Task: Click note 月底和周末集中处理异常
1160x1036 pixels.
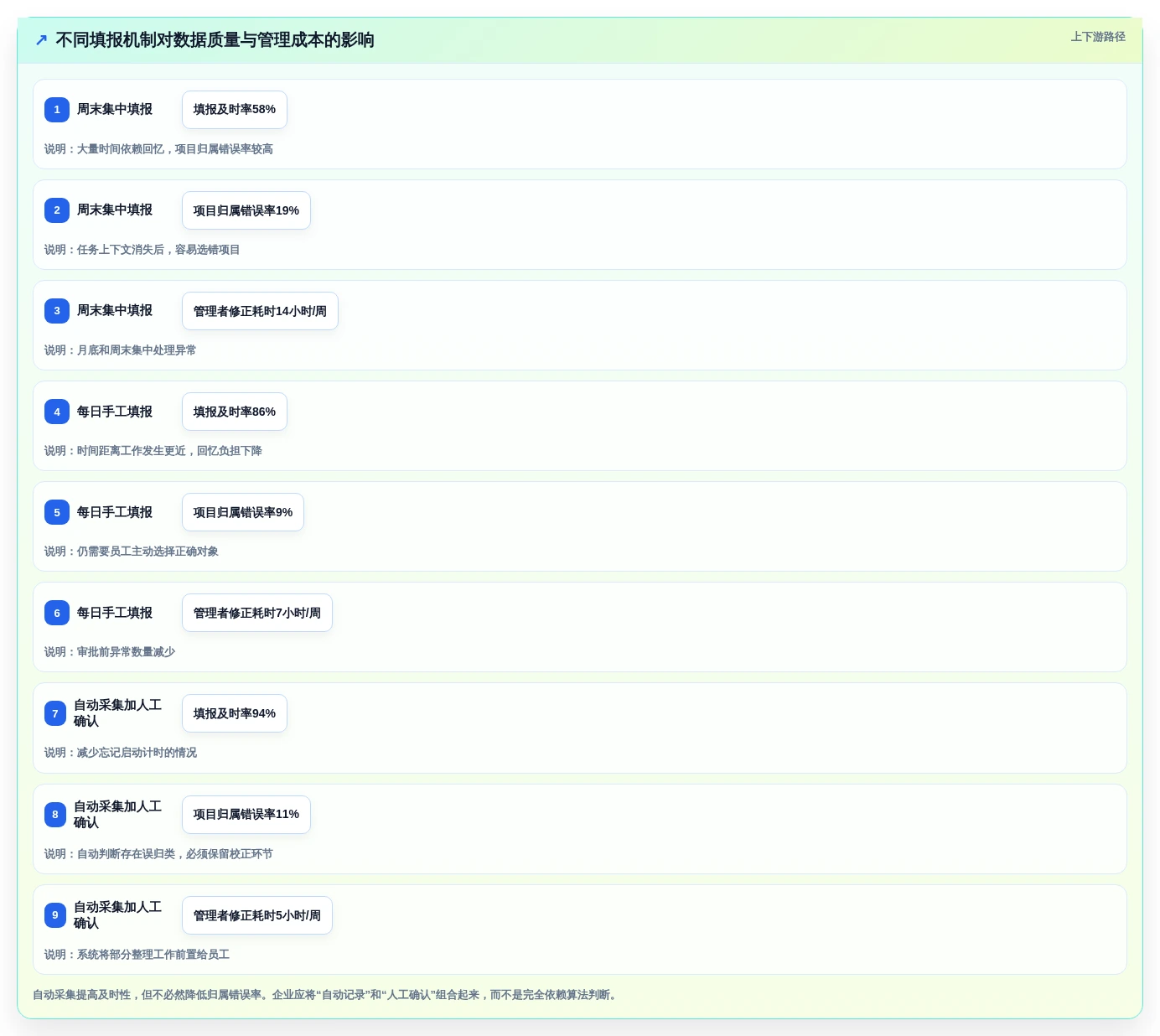Action: click(x=137, y=350)
